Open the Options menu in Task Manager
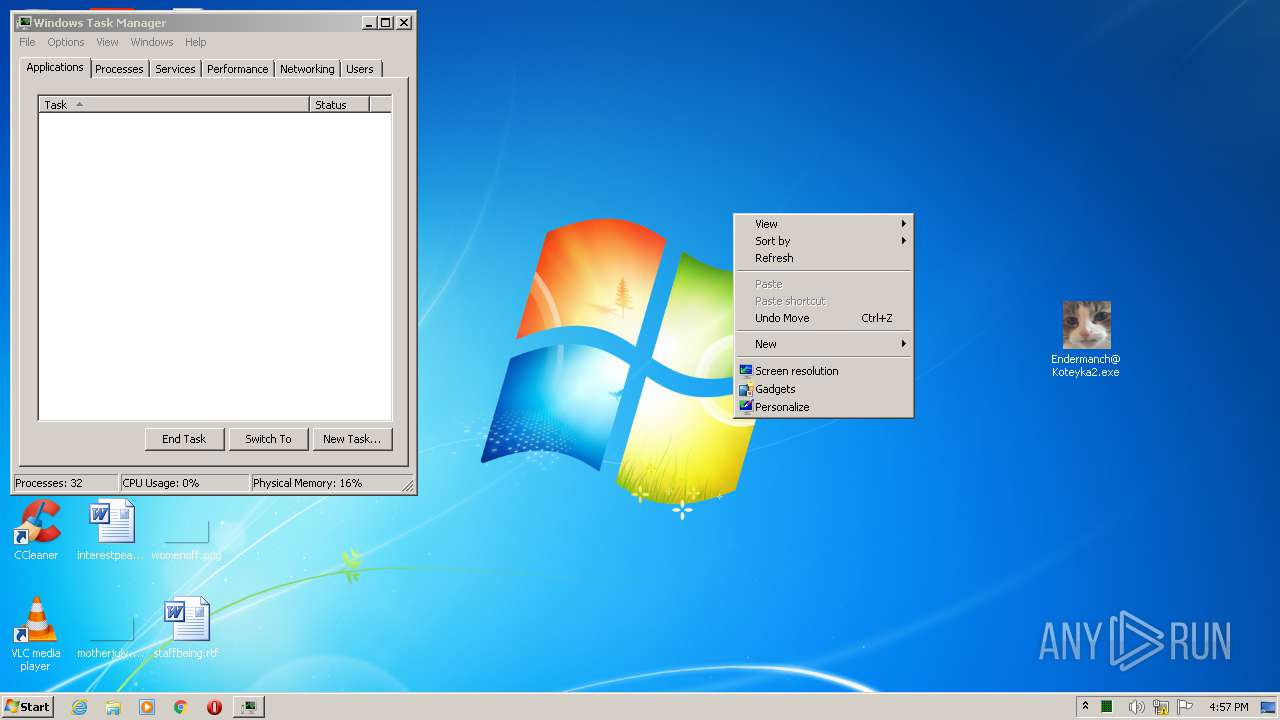The width and height of the screenshot is (1280, 720). [66, 42]
